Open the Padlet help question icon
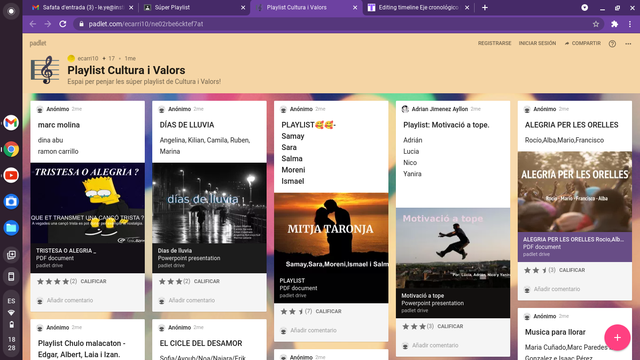 [x=612, y=44]
